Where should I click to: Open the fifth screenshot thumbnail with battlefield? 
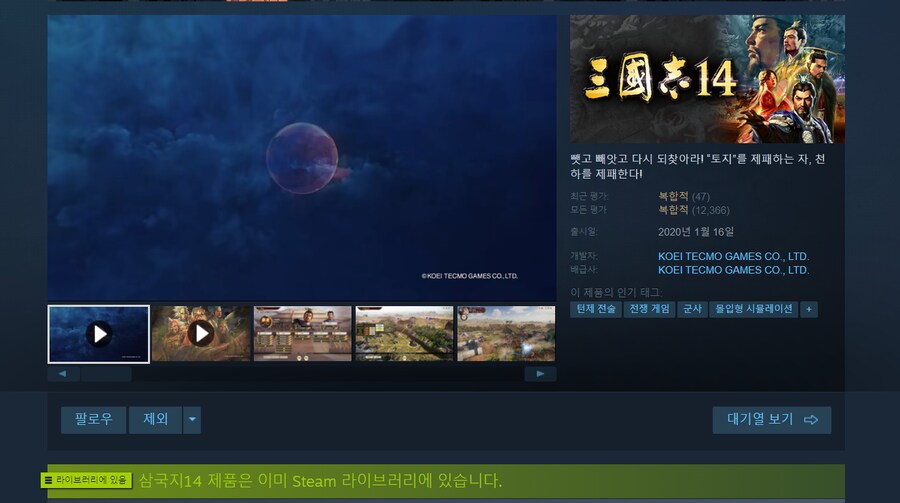(506, 334)
